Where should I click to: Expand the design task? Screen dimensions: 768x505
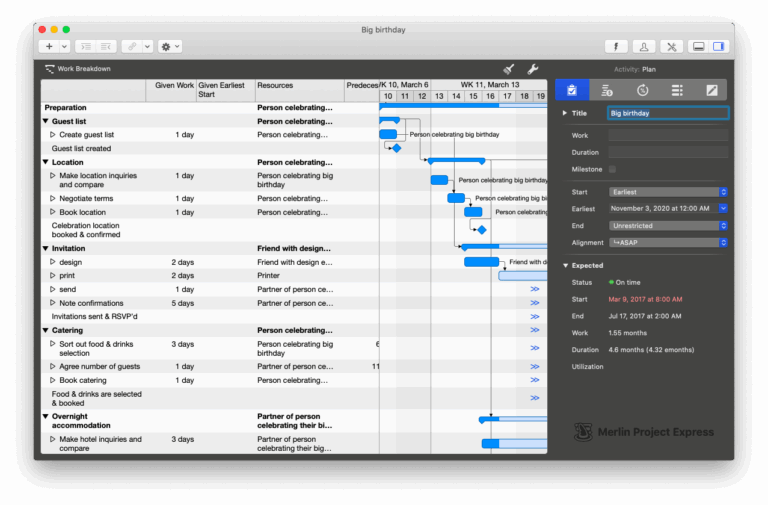pos(52,262)
